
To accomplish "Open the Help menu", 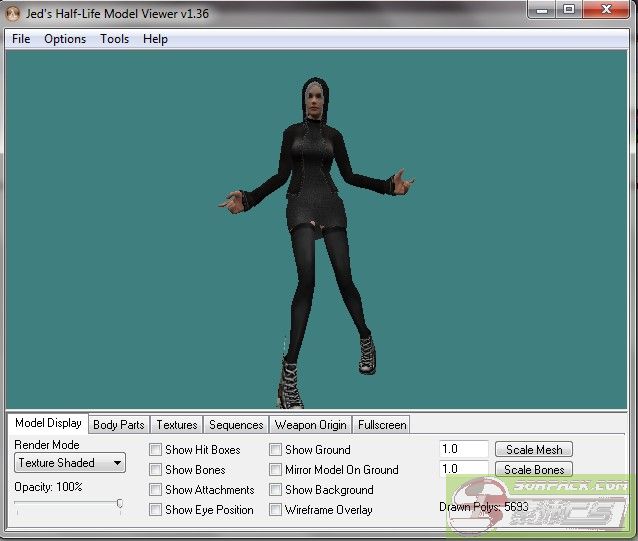I will coord(155,39).
